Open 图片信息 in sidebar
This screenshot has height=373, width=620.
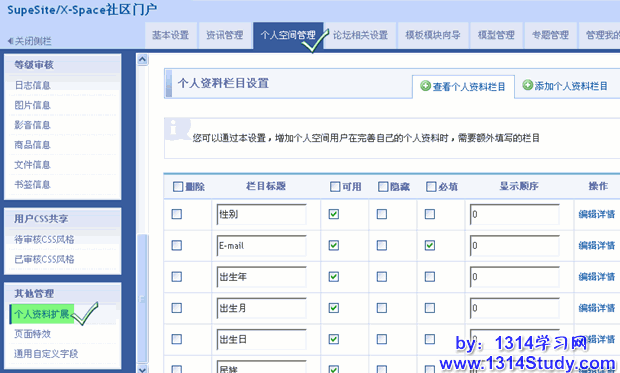pos(32,105)
